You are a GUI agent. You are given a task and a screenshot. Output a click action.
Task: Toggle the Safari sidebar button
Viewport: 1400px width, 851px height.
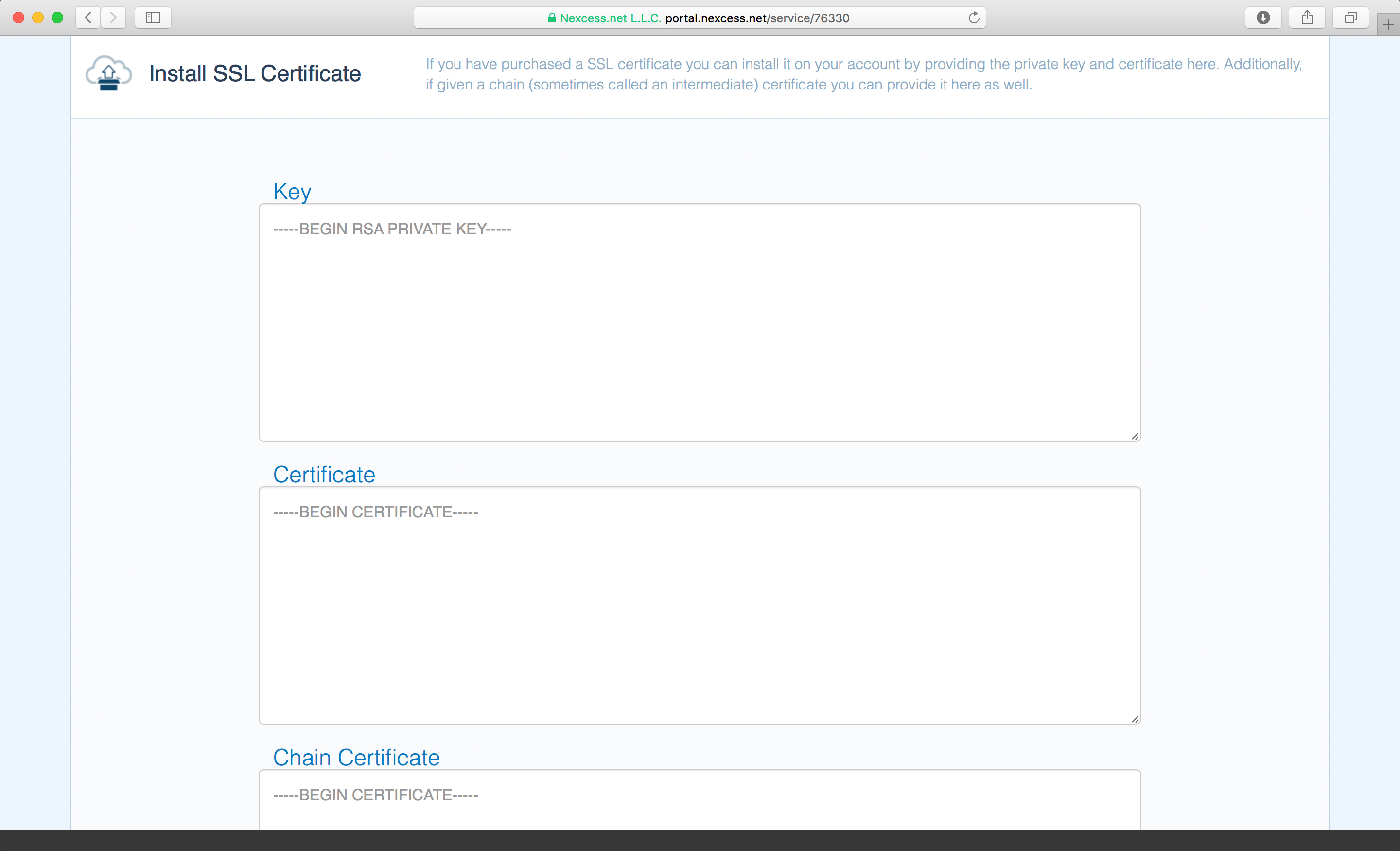[153, 18]
